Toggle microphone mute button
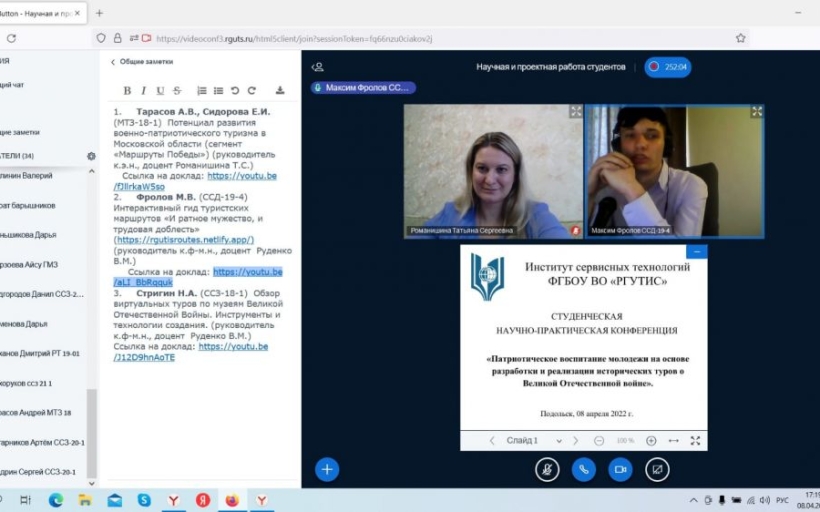Screen dimensions: 820x512 click(547, 470)
